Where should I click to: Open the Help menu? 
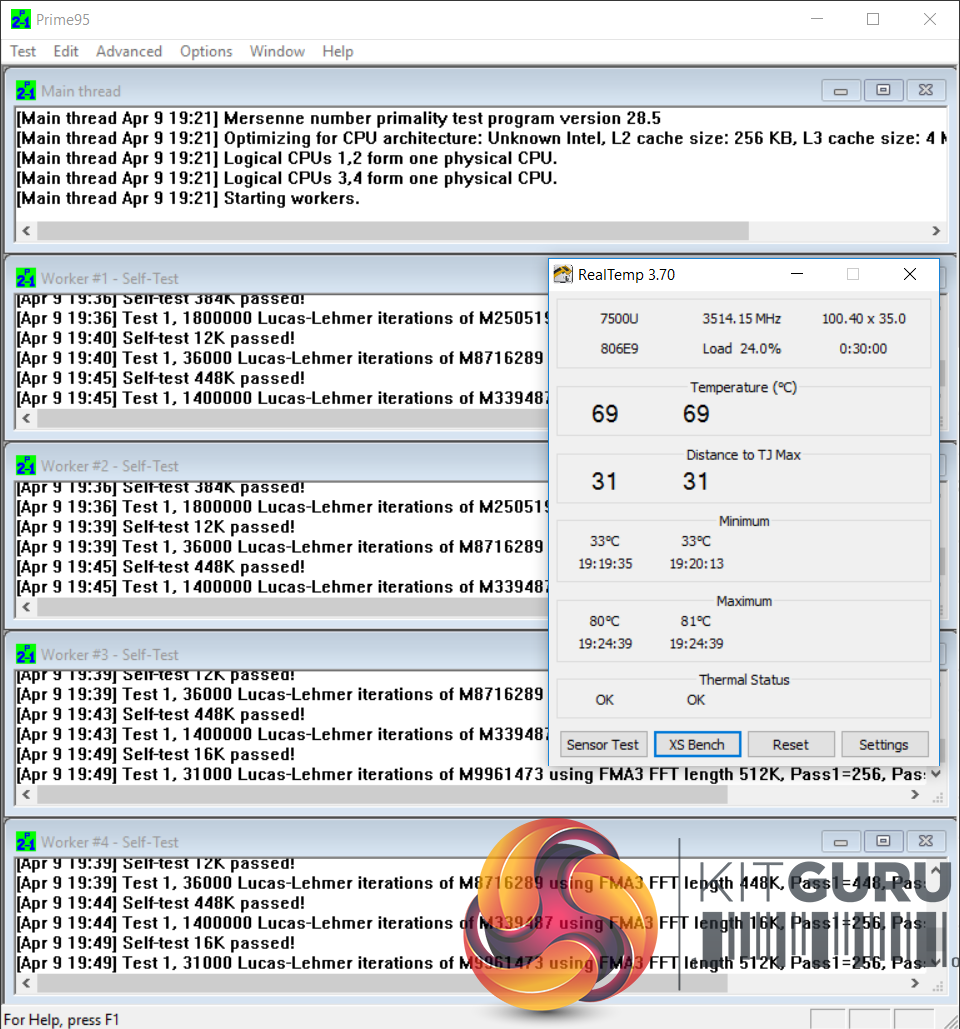[337, 51]
